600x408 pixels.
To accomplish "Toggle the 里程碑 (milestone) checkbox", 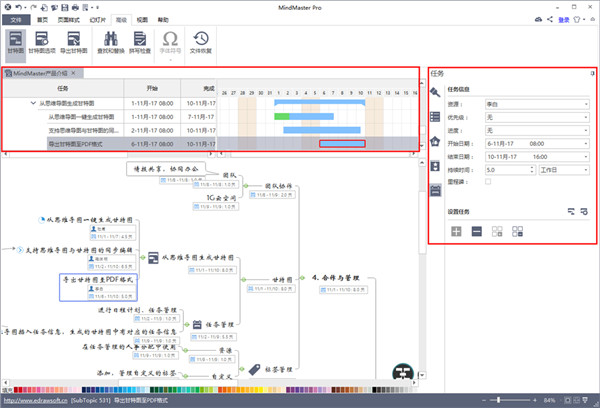I will pos(487,181).
